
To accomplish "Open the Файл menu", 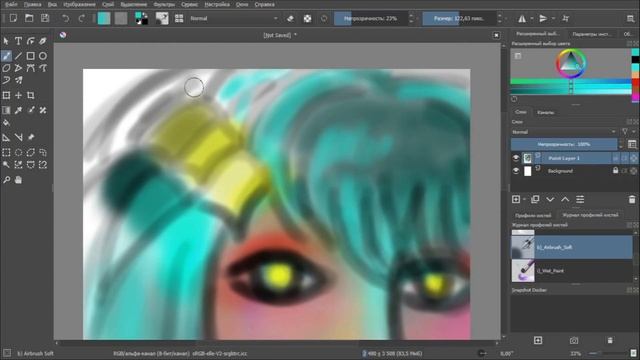I will 11,4.
